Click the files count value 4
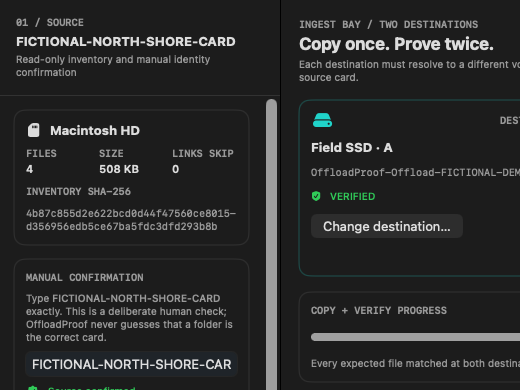The image size is (520, 390). click(x=30, y=169)
